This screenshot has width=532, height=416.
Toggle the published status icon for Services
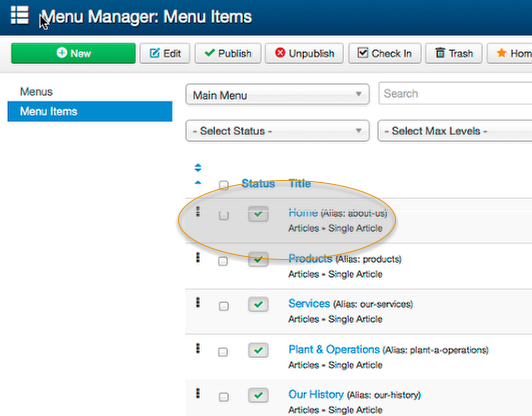tap(258, 304)
